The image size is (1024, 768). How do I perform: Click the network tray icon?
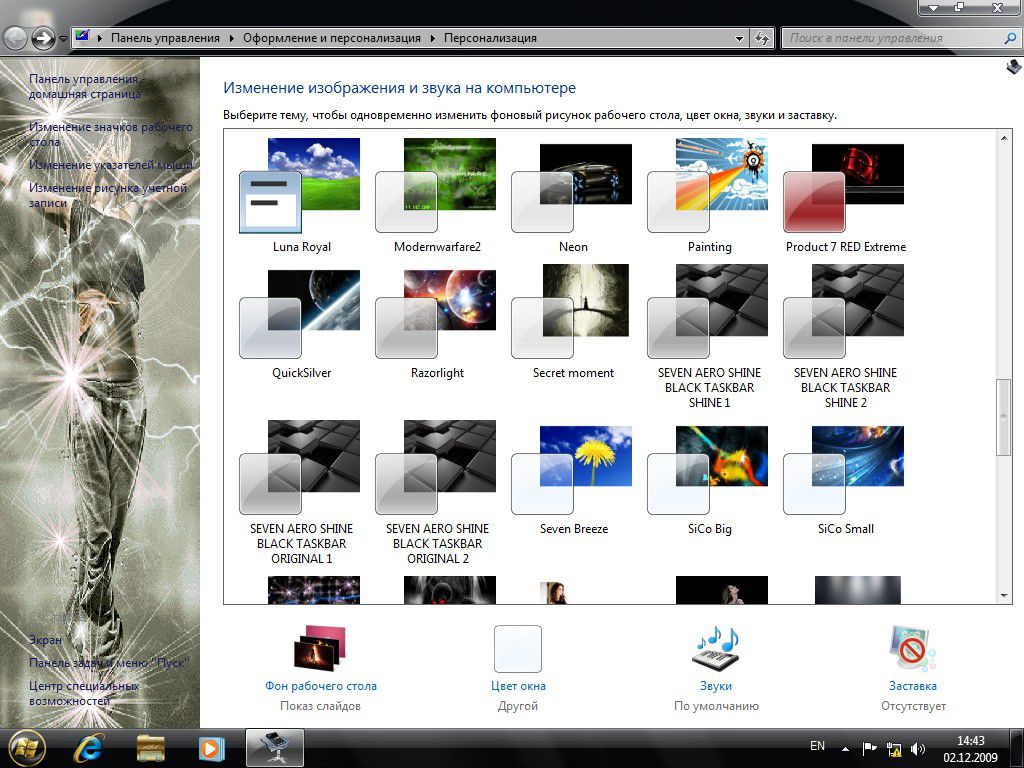coord(893,749)
